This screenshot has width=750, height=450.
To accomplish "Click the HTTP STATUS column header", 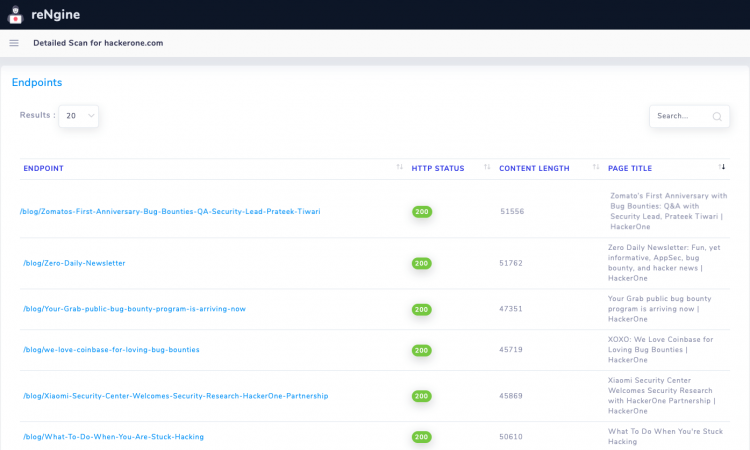I will [438, 168].
